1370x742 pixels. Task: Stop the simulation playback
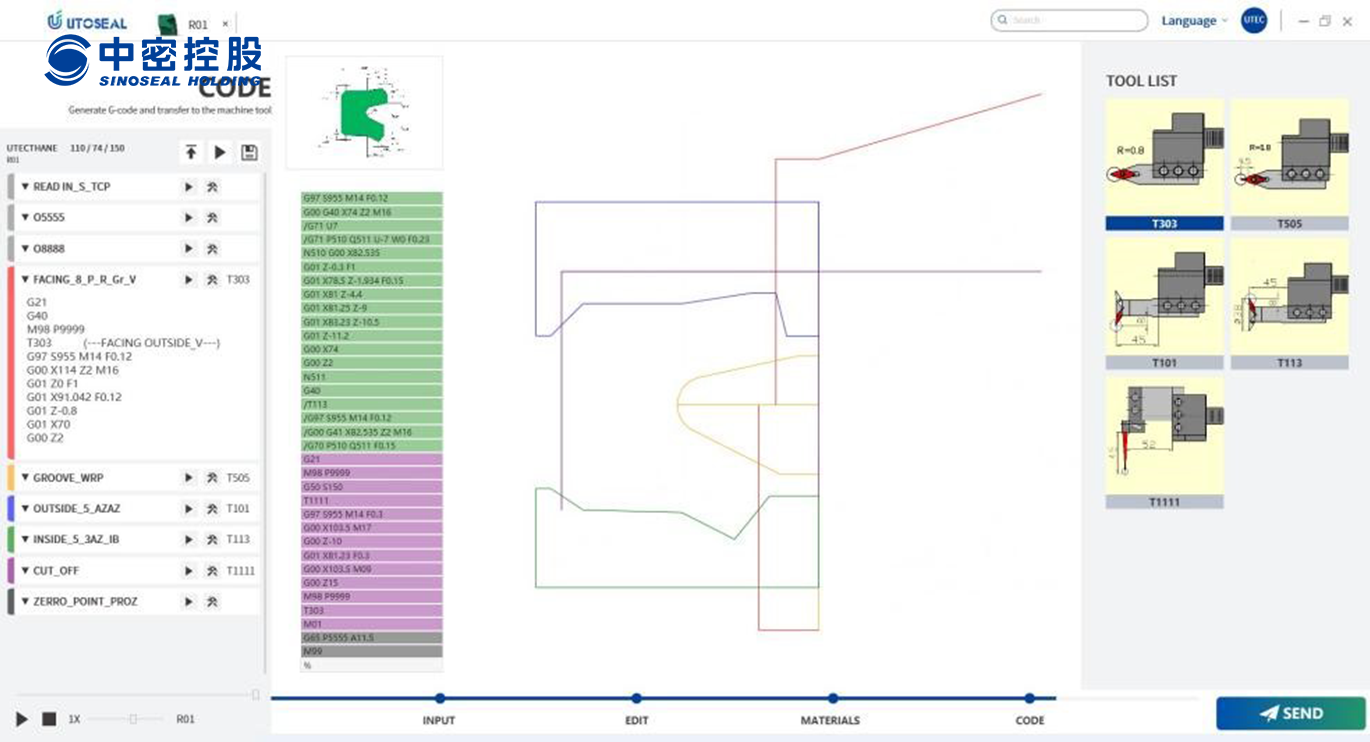coord(49,719)
